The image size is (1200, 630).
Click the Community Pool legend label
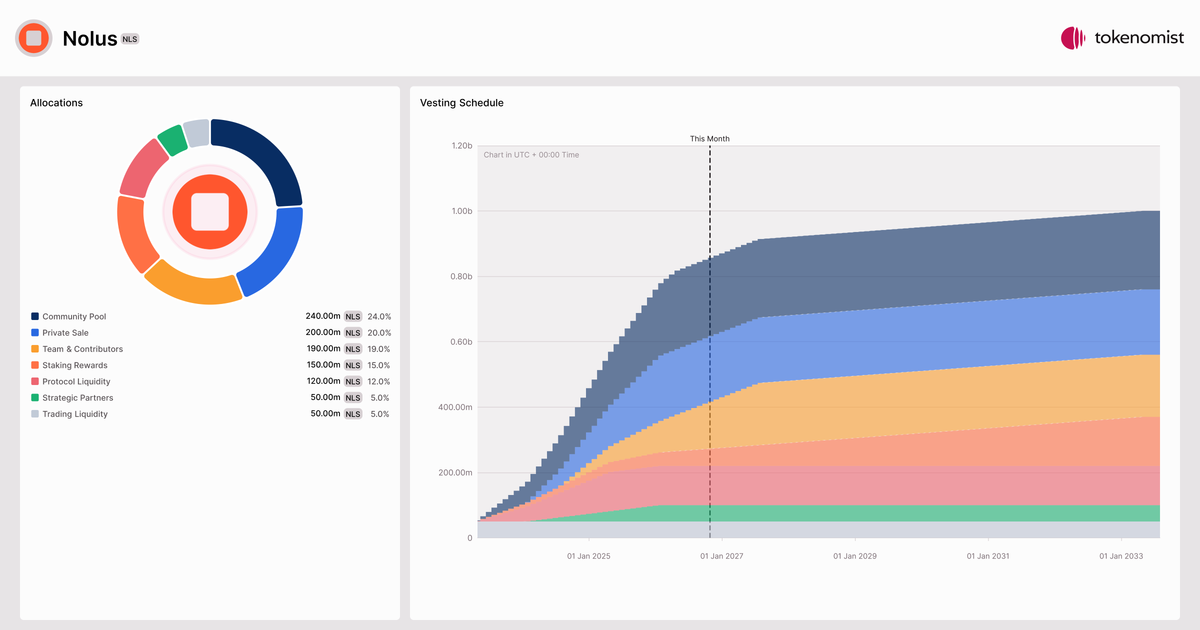[74, 317]
